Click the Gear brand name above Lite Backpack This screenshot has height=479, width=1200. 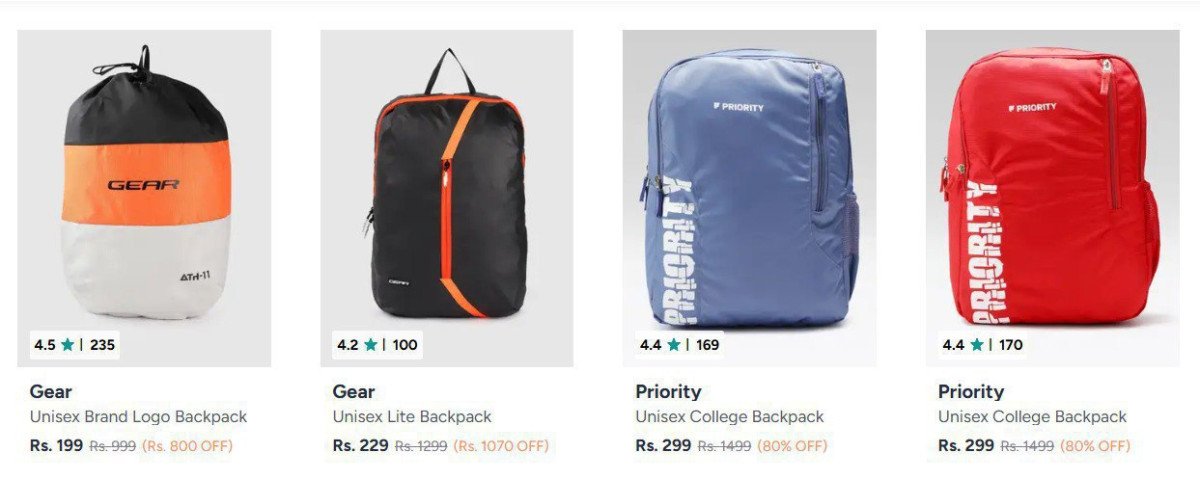[354, 392]
